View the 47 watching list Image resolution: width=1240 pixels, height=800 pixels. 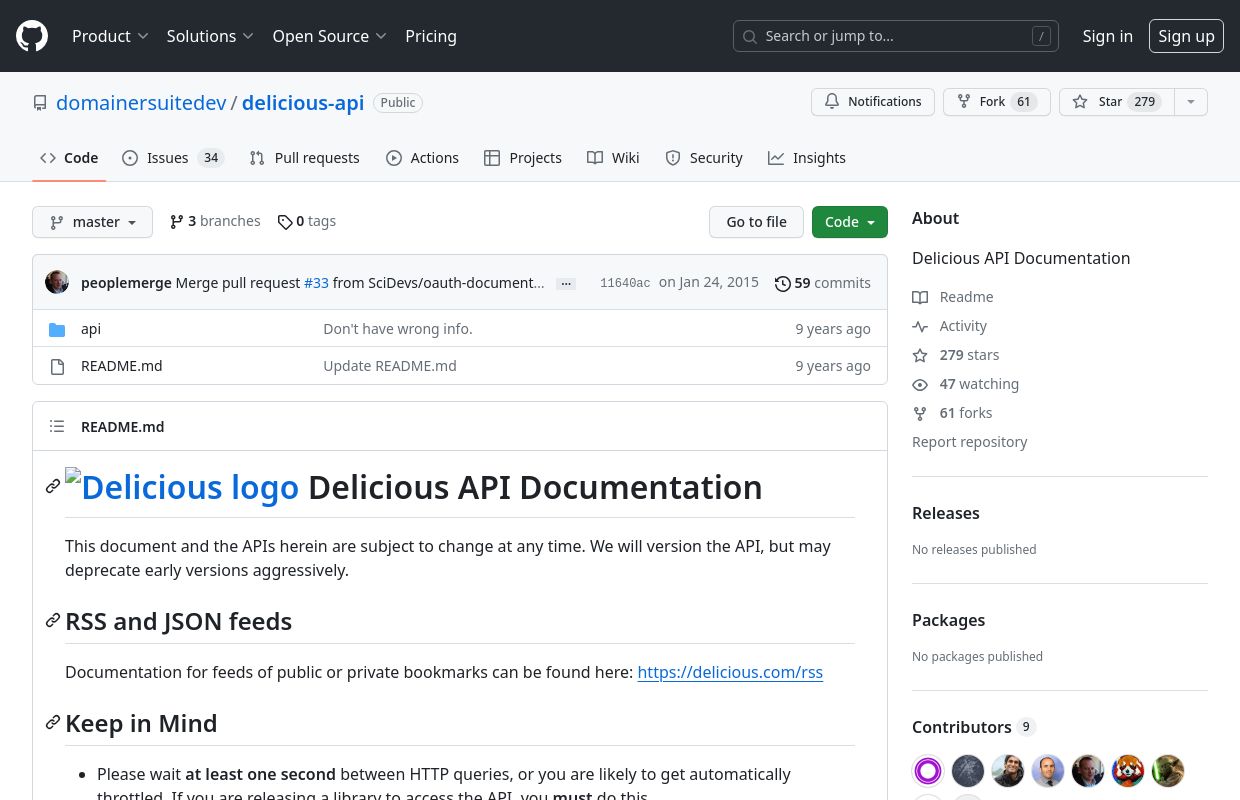pyautogui.click(x=966, y=384)
